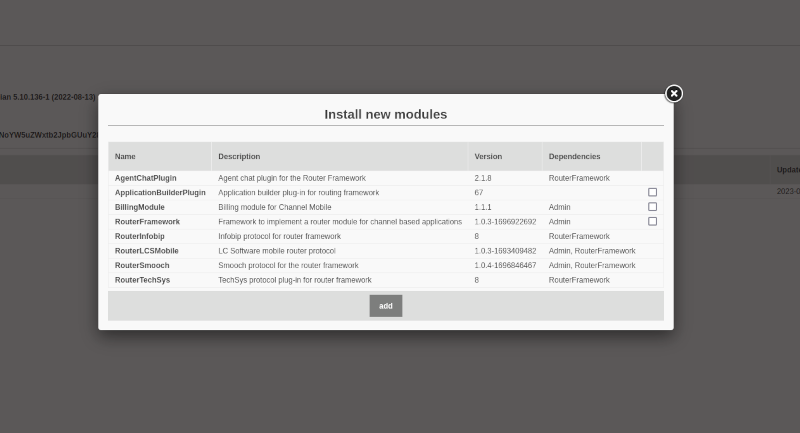Click the RouterFramework name in first column

click(147, 221)
